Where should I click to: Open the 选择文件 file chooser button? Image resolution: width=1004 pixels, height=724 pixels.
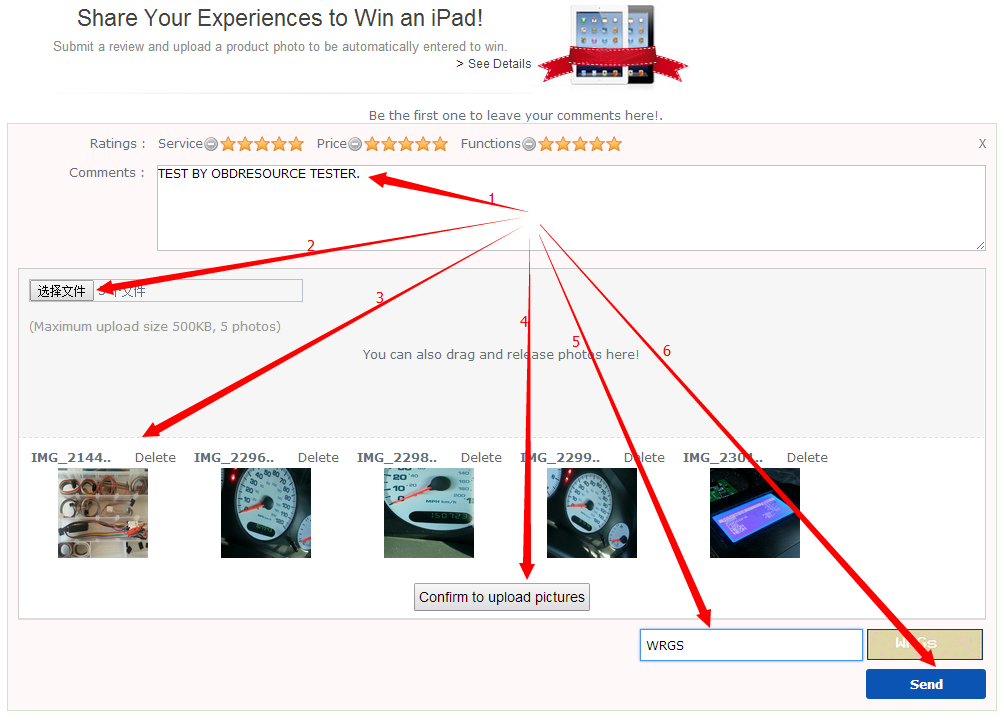[x=61, y=291]
